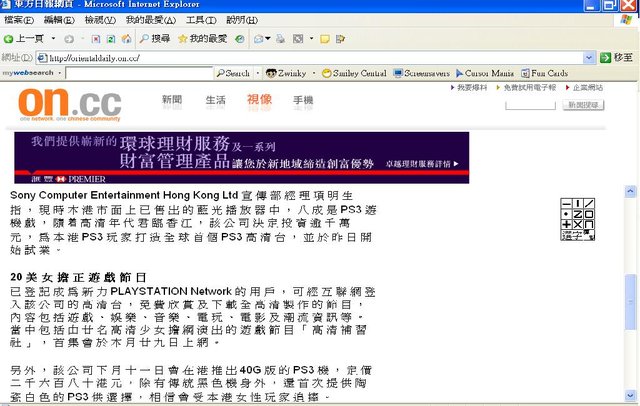Open the 手機 navigation tab
The width and height of the screenshot is (640, 406).
click(303, 100)
